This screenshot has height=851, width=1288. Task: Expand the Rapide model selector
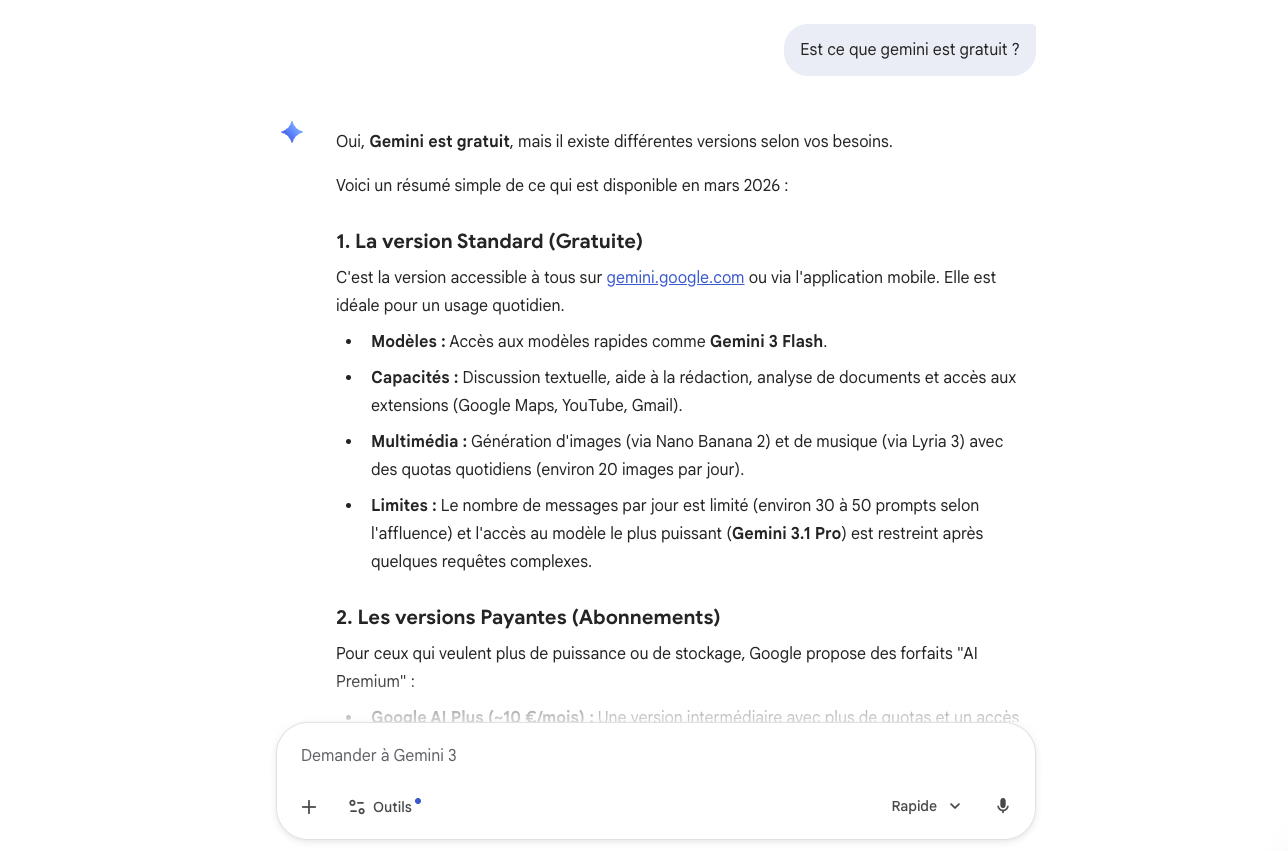pos(926,806)
